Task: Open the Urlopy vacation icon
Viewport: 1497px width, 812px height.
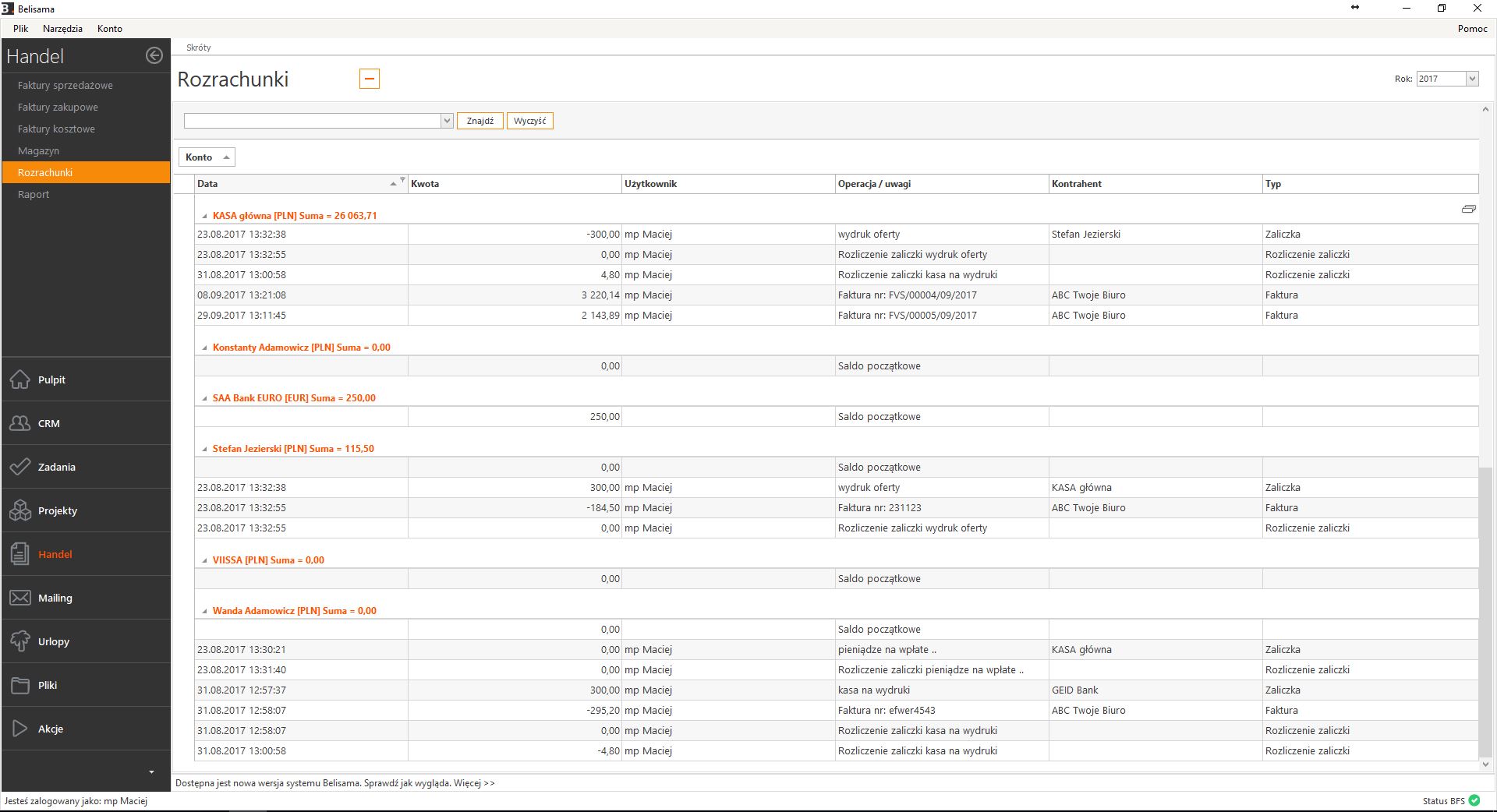Action: pos(20,641)
